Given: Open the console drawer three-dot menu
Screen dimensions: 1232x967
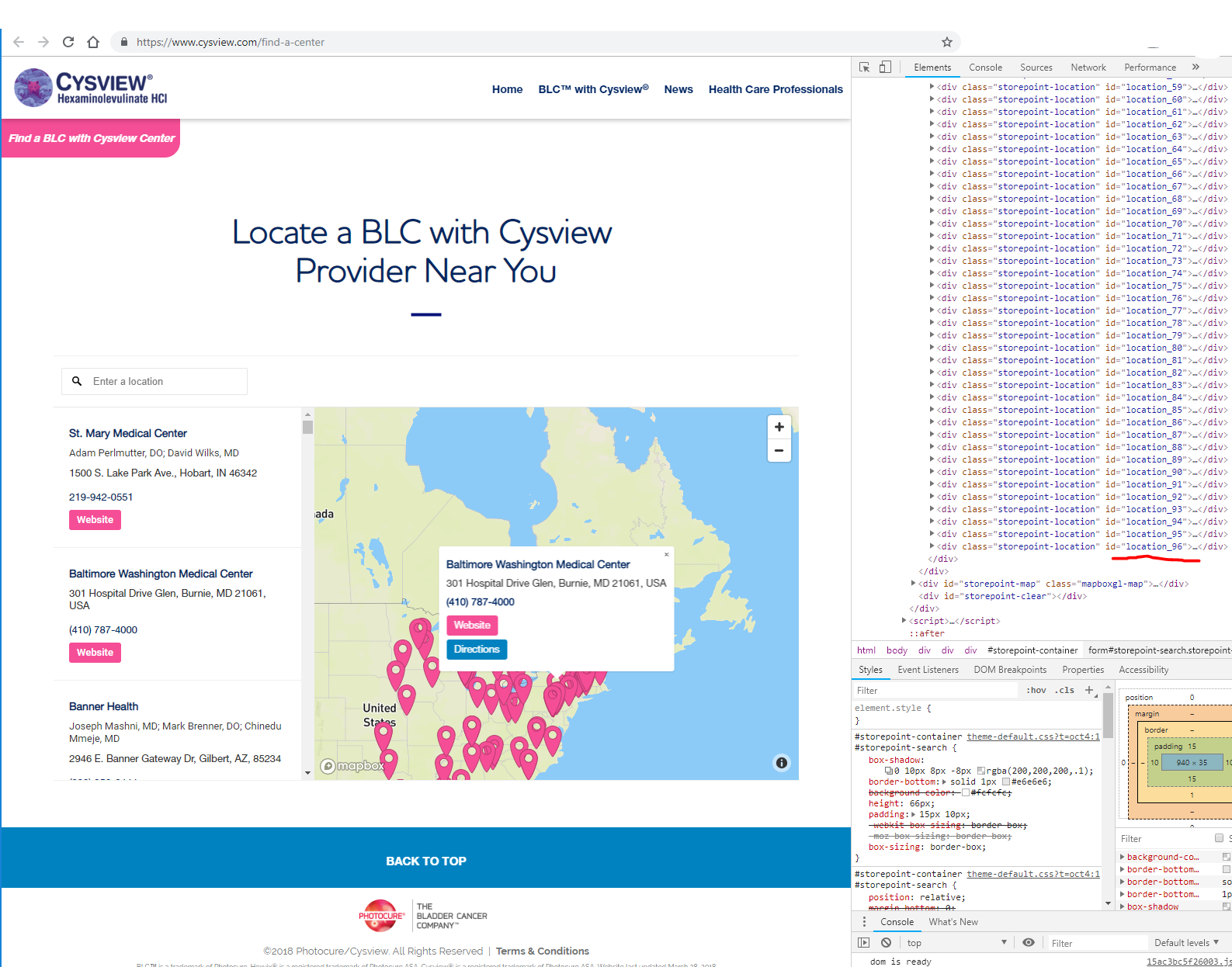Looking at the screenshot, I should pyautogui.click(x=864, y=922).
